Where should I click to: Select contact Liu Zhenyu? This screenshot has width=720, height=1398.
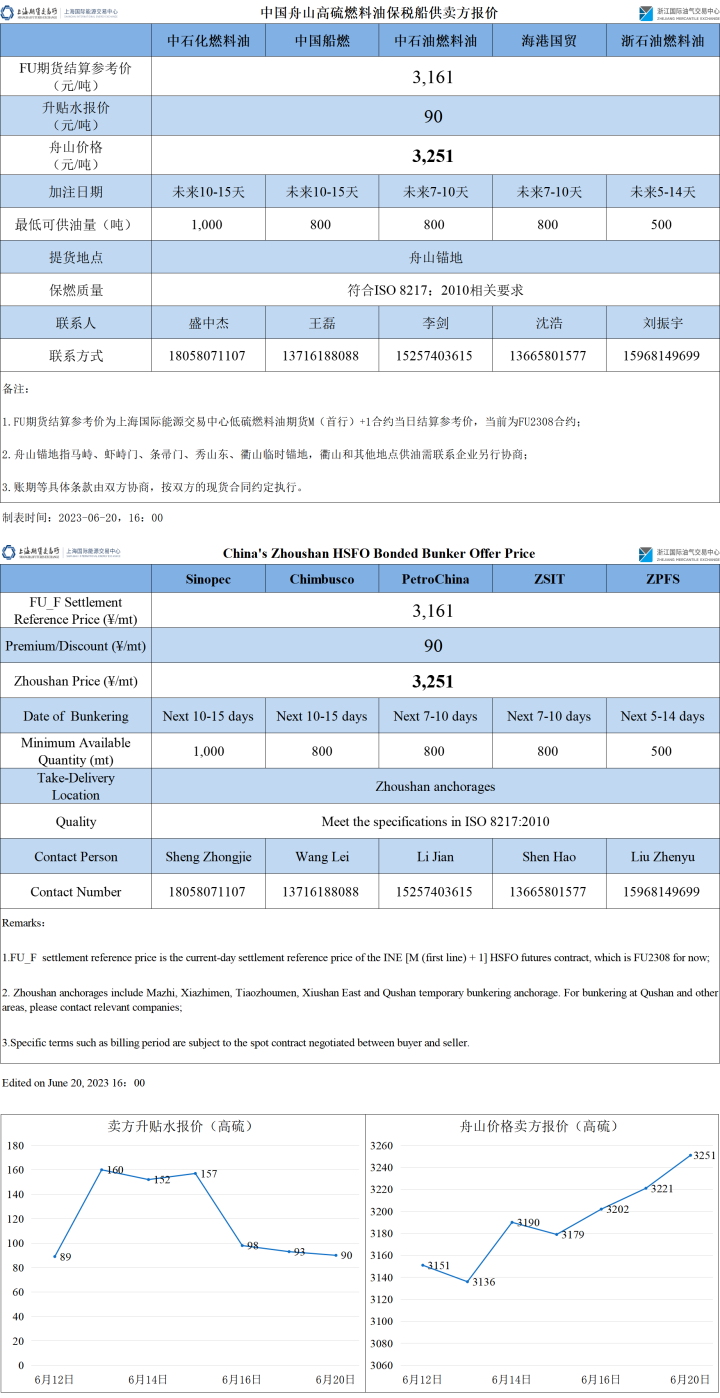coord(663,856)
